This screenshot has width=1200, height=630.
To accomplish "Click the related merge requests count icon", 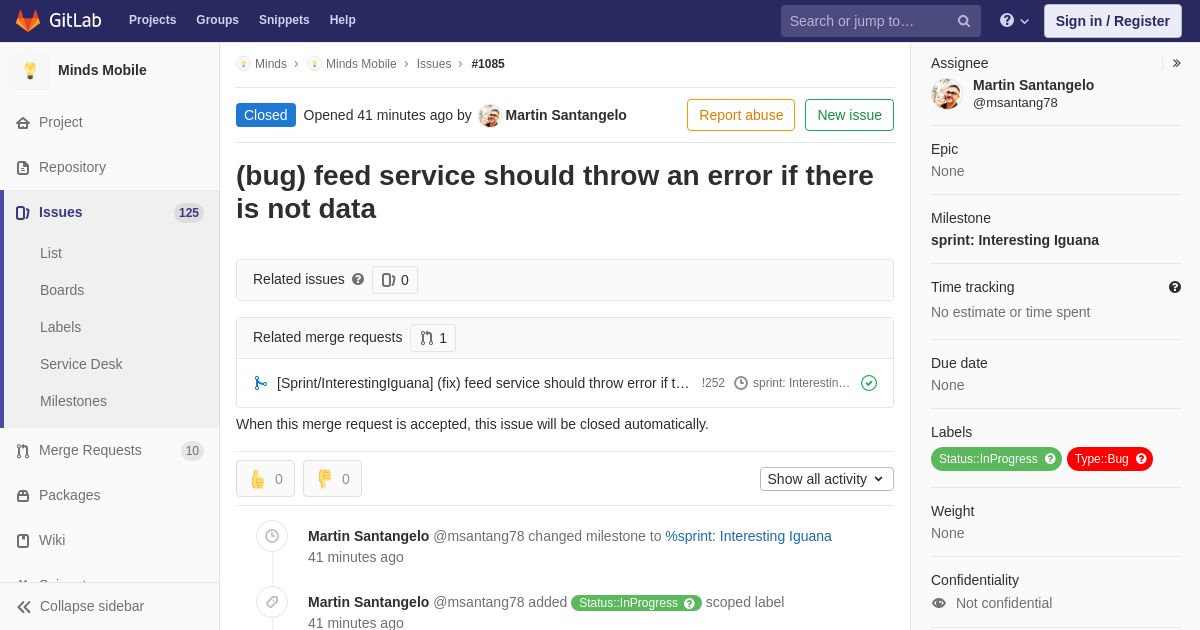I will coord(427,338).
